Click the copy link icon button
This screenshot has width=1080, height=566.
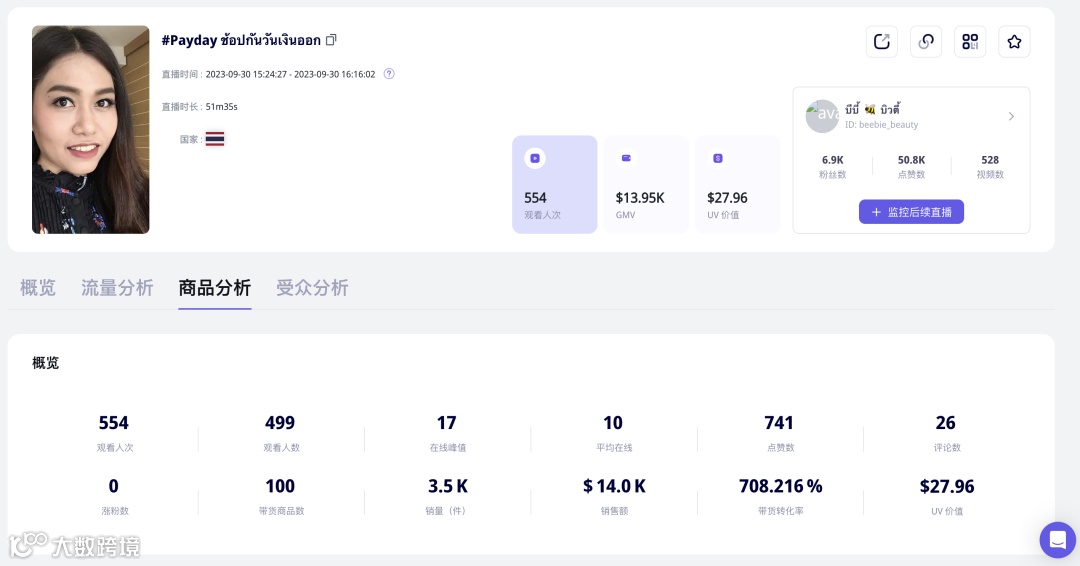(926, 41)
